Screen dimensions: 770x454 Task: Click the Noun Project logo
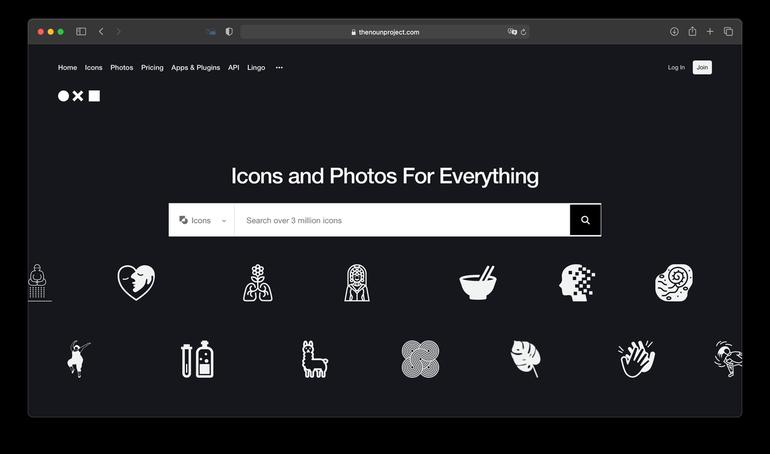(79, 96)
